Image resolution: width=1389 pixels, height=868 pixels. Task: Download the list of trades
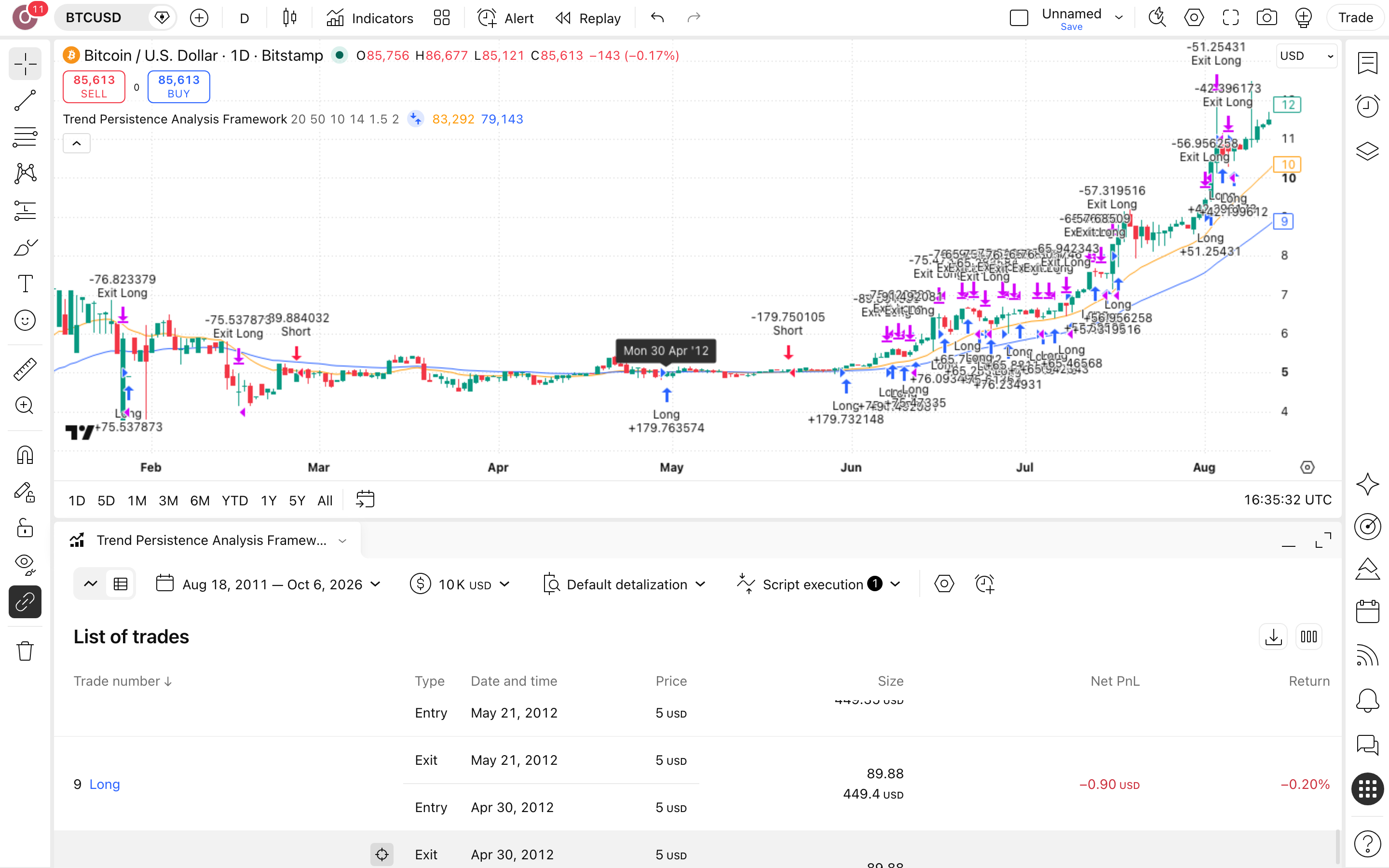(1273, 637)
